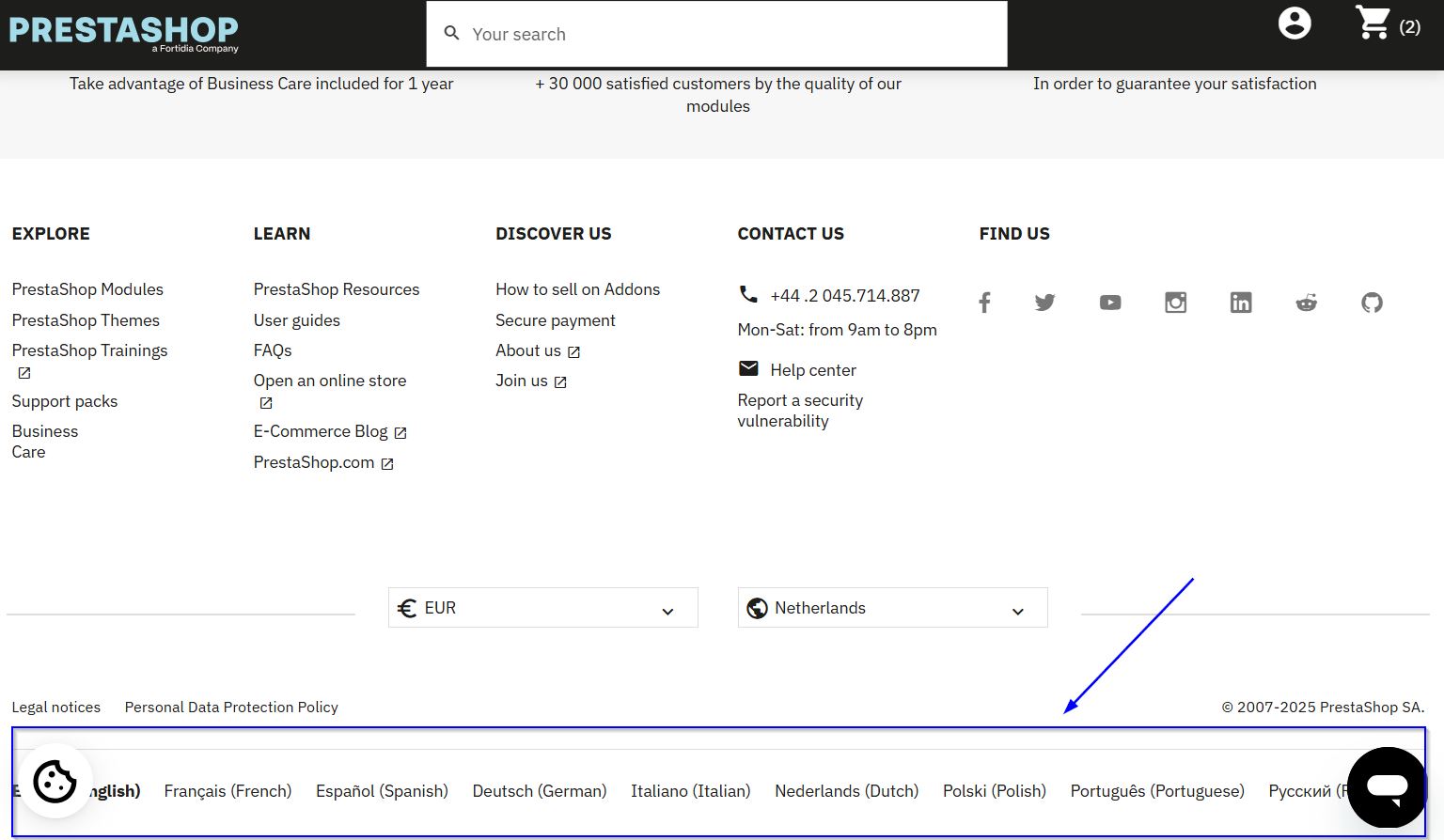Switch language to Polski (Polish)
Screen dimensions: 1444x840
click(995, 791)
